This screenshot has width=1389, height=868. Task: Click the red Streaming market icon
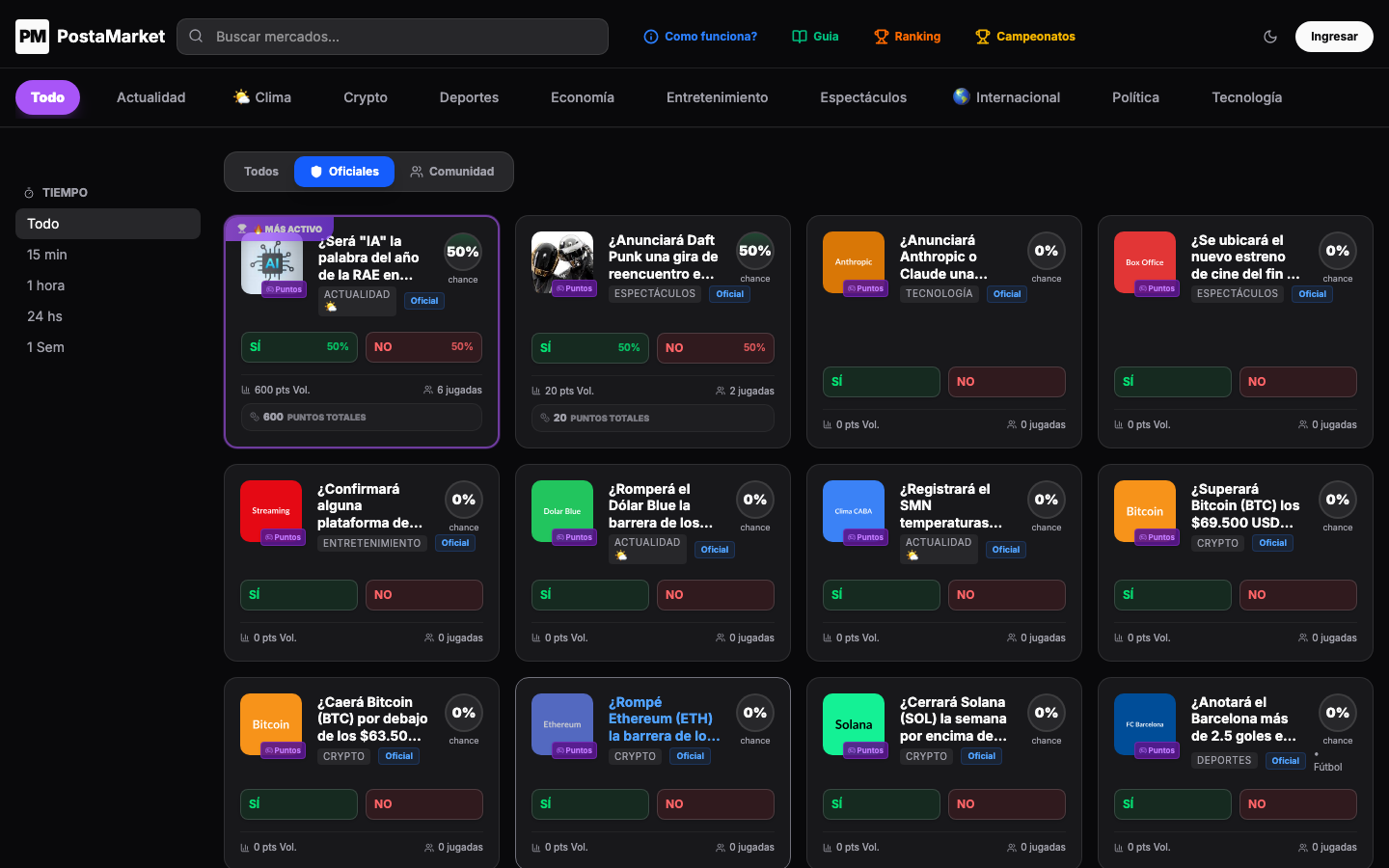pos(271,511)
